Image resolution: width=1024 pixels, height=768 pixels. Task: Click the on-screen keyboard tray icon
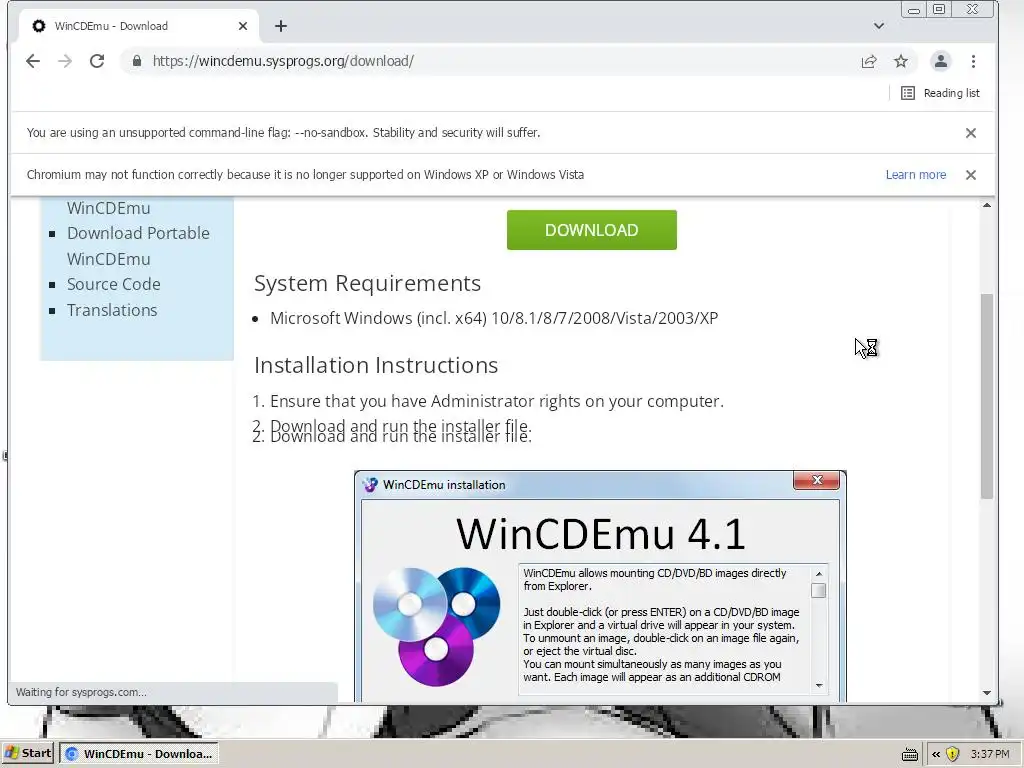(x=910, y=754)
